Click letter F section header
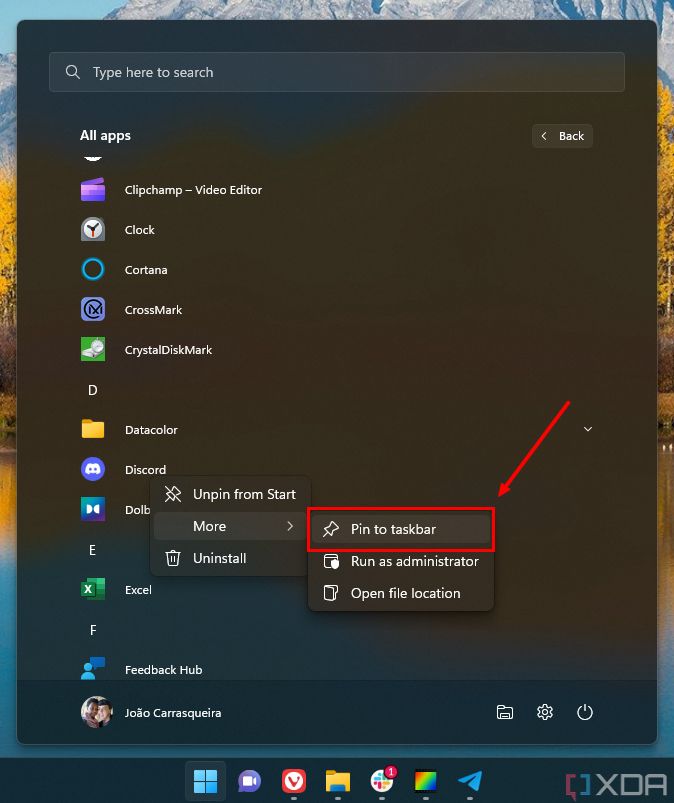This screenshot has height=803, width=674. (93, 630)
